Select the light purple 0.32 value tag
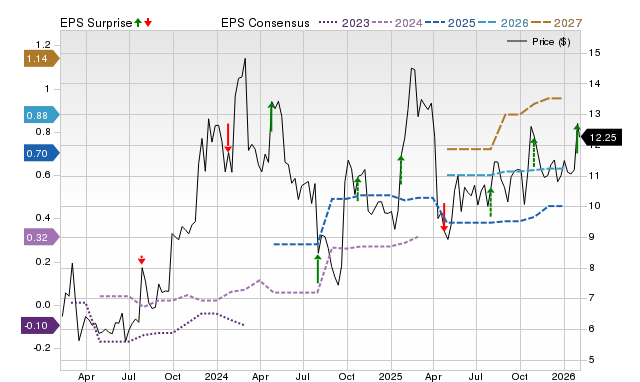Image resolution: width=640 pixels, height=382 pixels. click(x=42, y=238)
